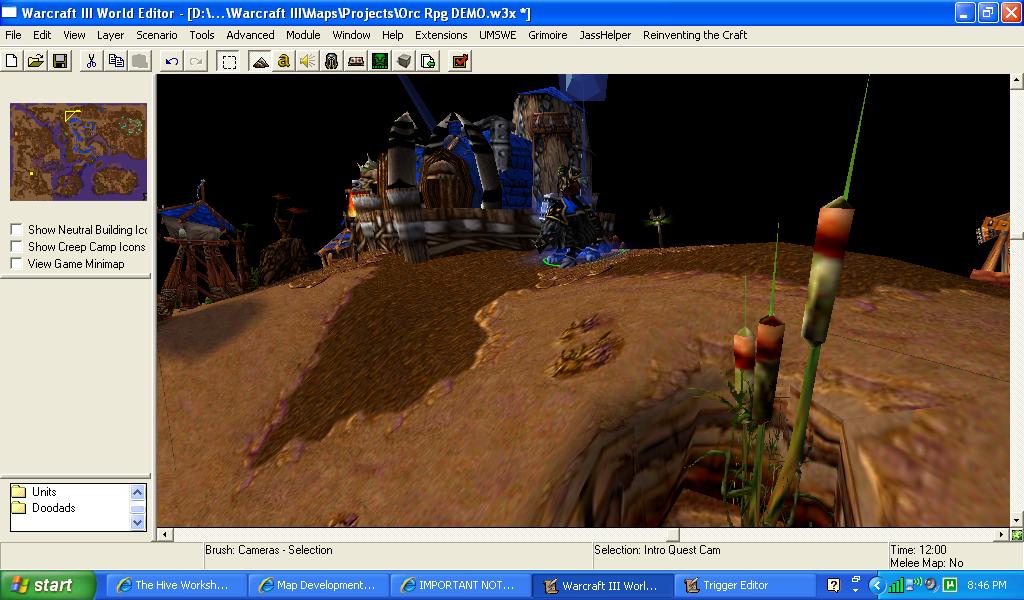
Task: Undo last action with Undo arrow
Action: coord(172,61)
